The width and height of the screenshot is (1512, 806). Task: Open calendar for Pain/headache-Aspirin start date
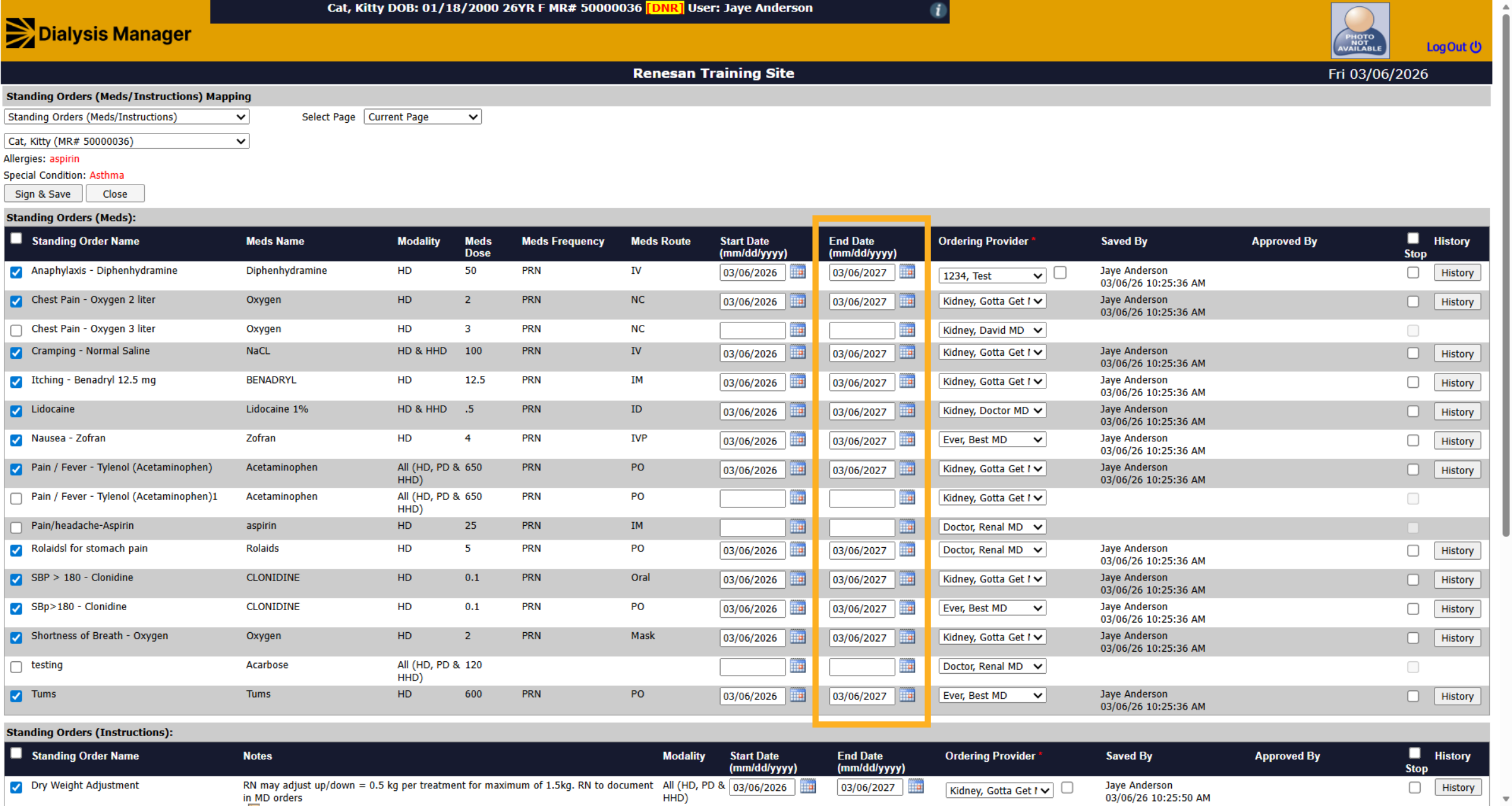pyautogui.click(x=798, y=526)
